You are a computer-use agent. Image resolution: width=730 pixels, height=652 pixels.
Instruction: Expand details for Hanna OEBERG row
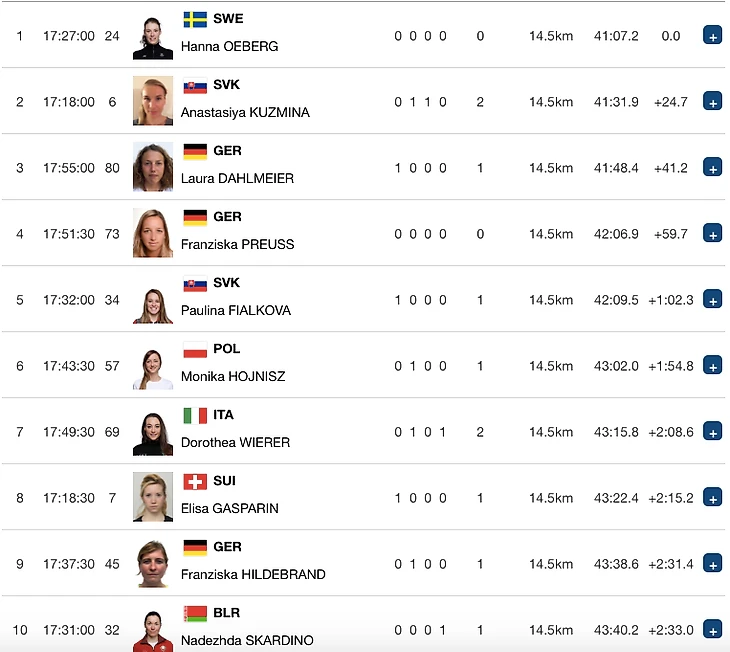tap(712, 35)
